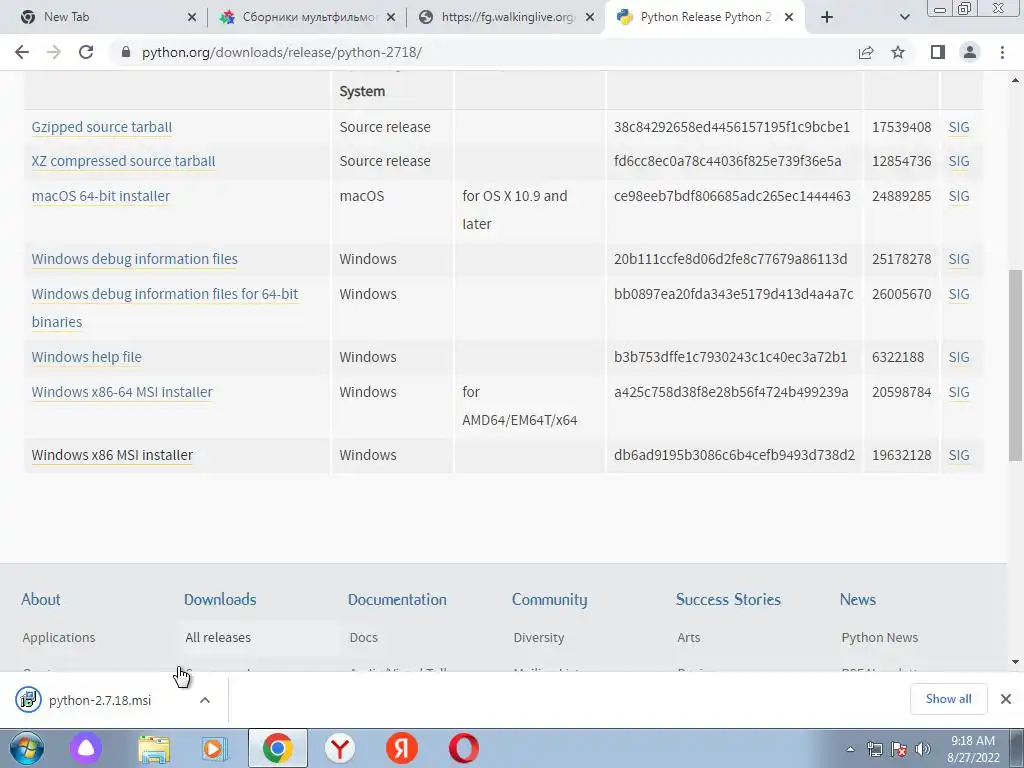The height and width of the screenshot is (768, 1024).
Task: Select MD5 hash db6ad9195b3086c6b4cefb9493d738d2
Action: point(734,455)
